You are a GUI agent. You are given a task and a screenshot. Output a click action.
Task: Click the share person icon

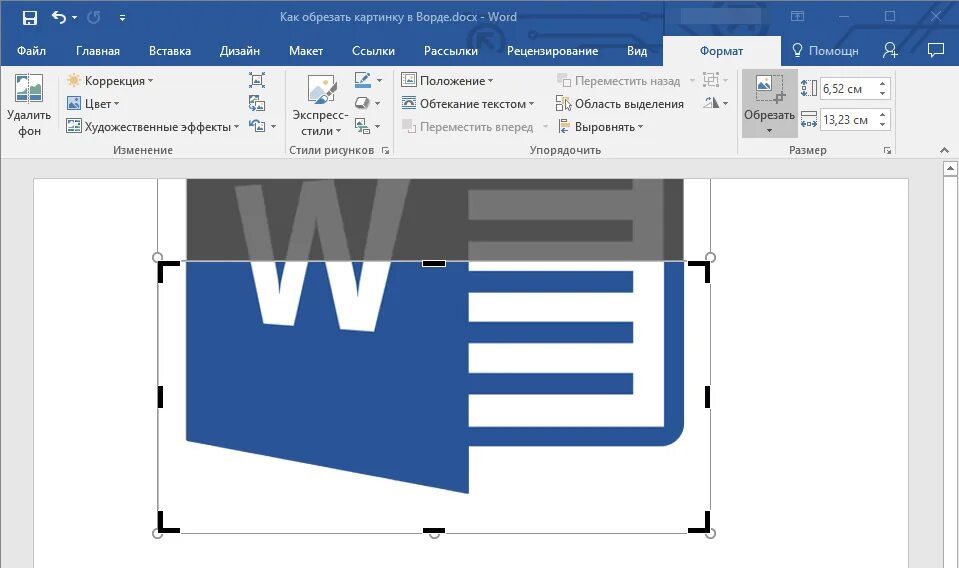[x=890, y=51]
